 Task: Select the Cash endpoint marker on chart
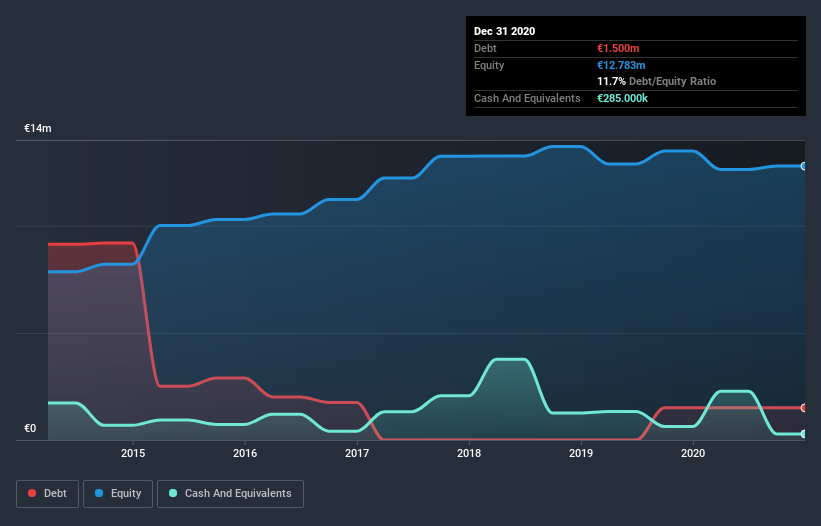click(x=804, y=434)
